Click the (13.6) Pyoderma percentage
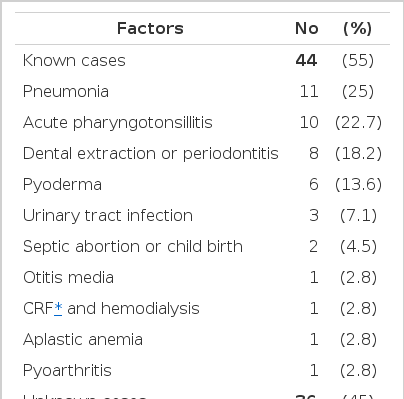 358,185
